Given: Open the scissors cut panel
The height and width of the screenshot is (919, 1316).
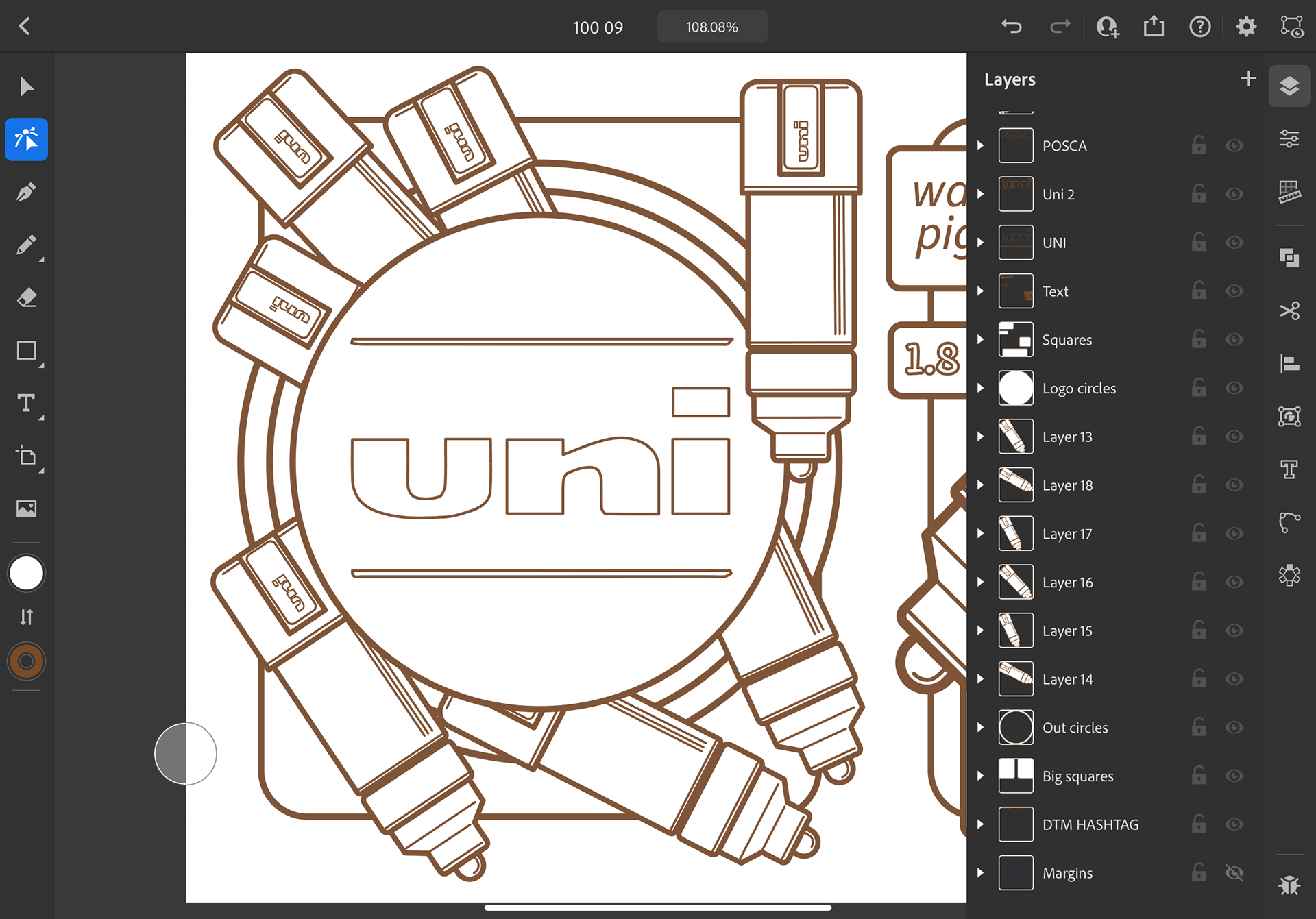Looking at the screenshot, I should (x=1289, y=310).
